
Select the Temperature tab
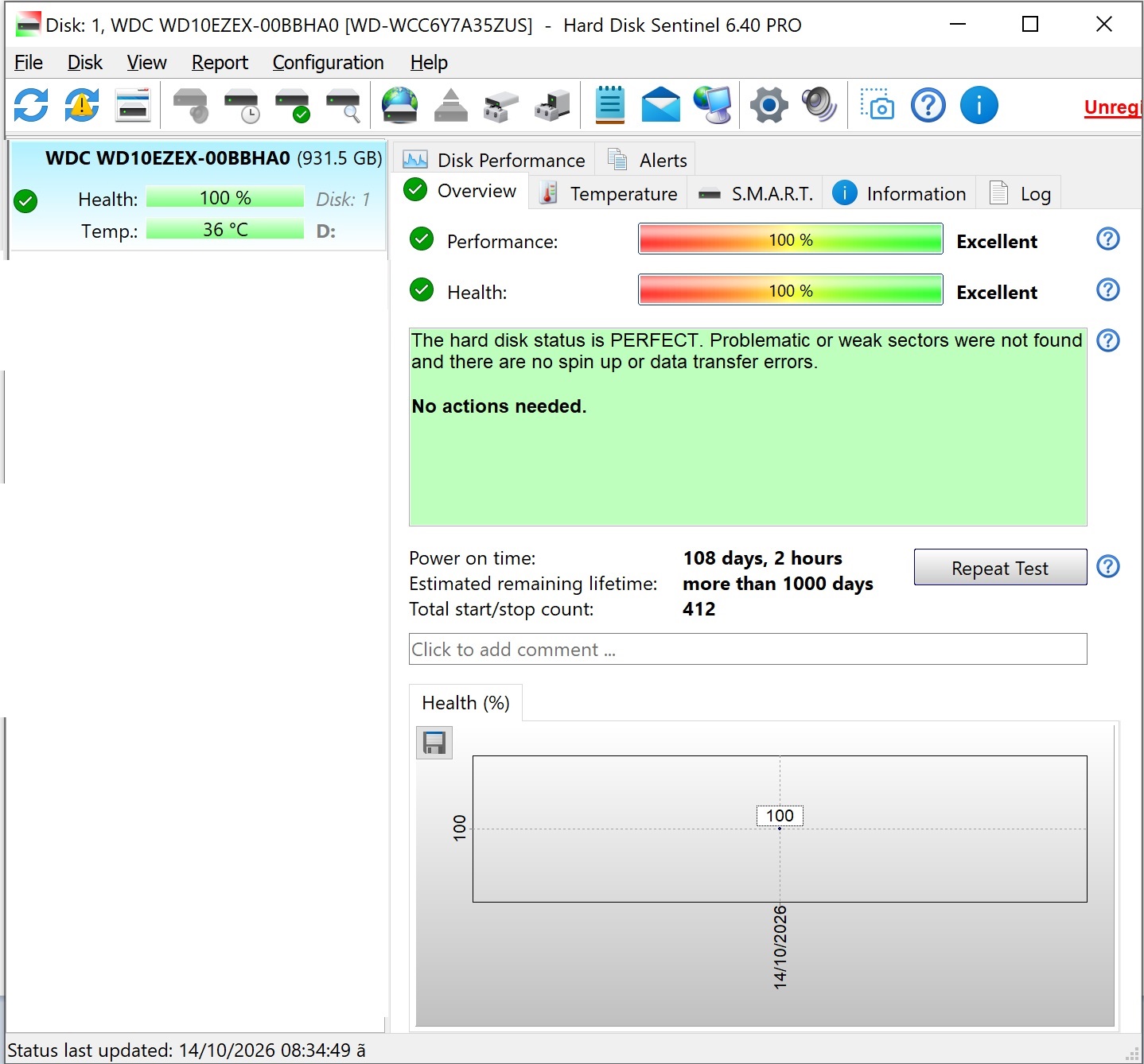tap(609, 194)
